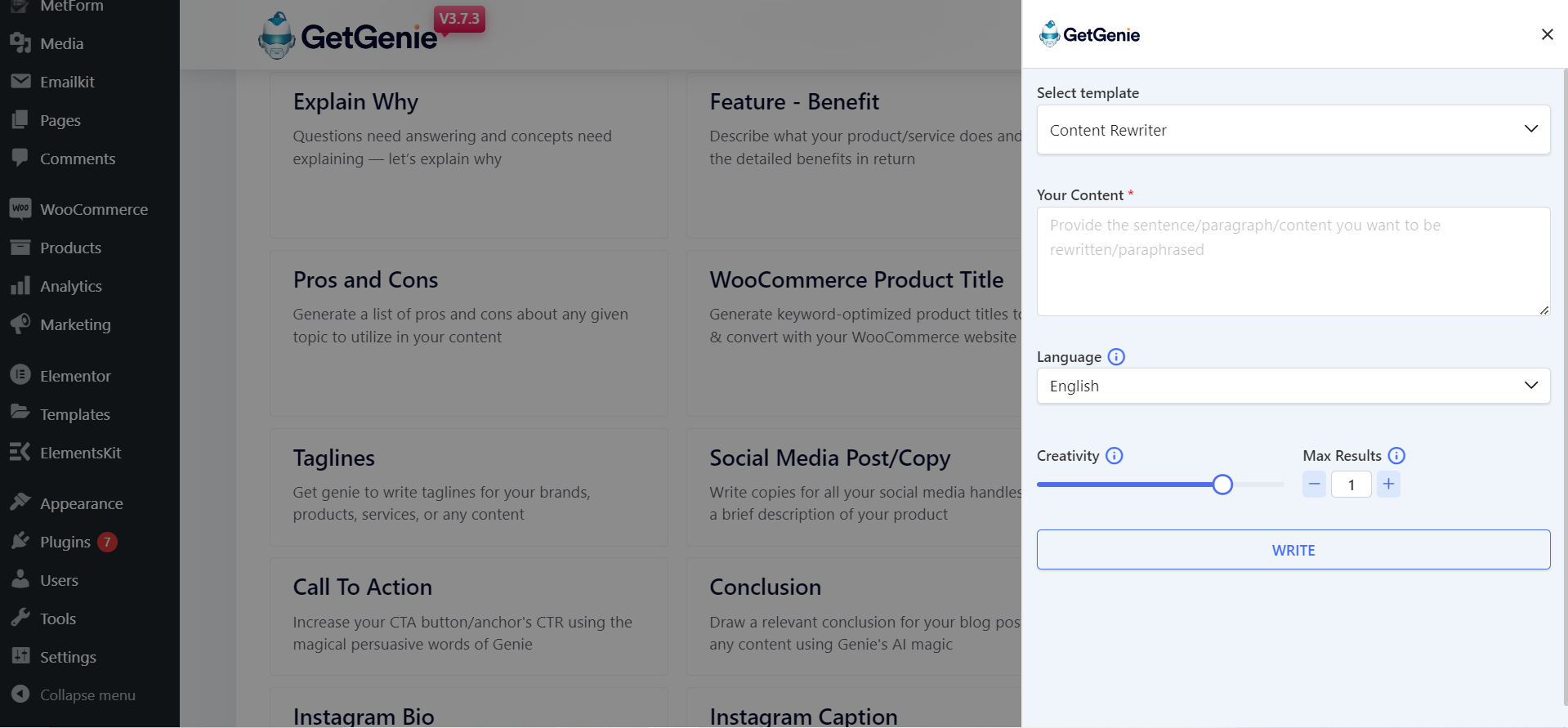Screen dimensions: 1568x728
Task: Click the Creativity info icon
Action: coord(1115,456)
